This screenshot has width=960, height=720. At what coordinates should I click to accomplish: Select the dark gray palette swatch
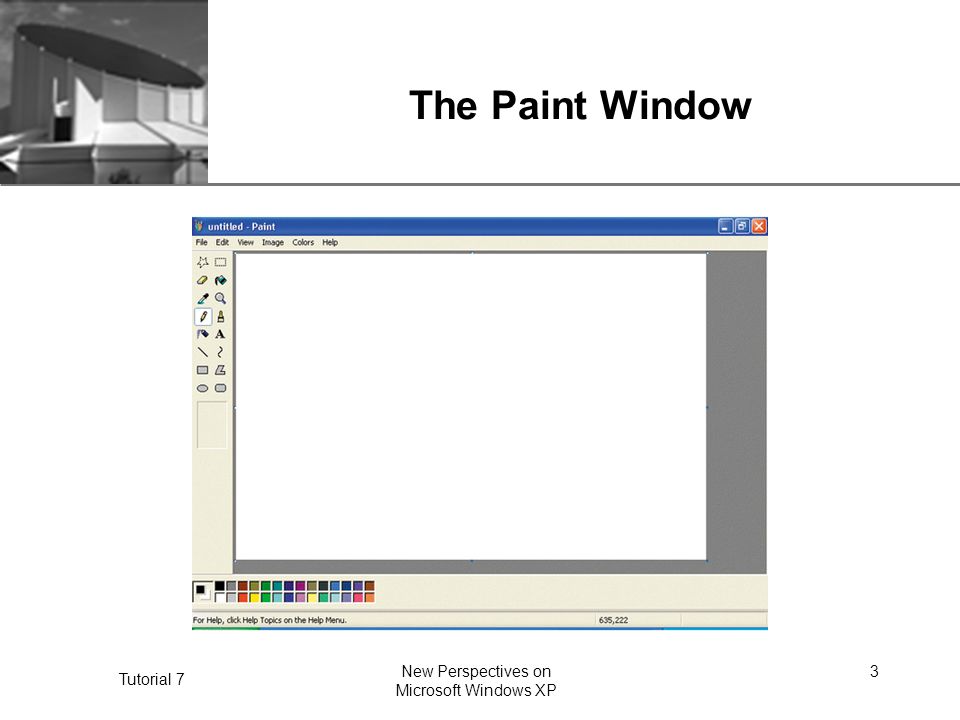tap(231, 586)
